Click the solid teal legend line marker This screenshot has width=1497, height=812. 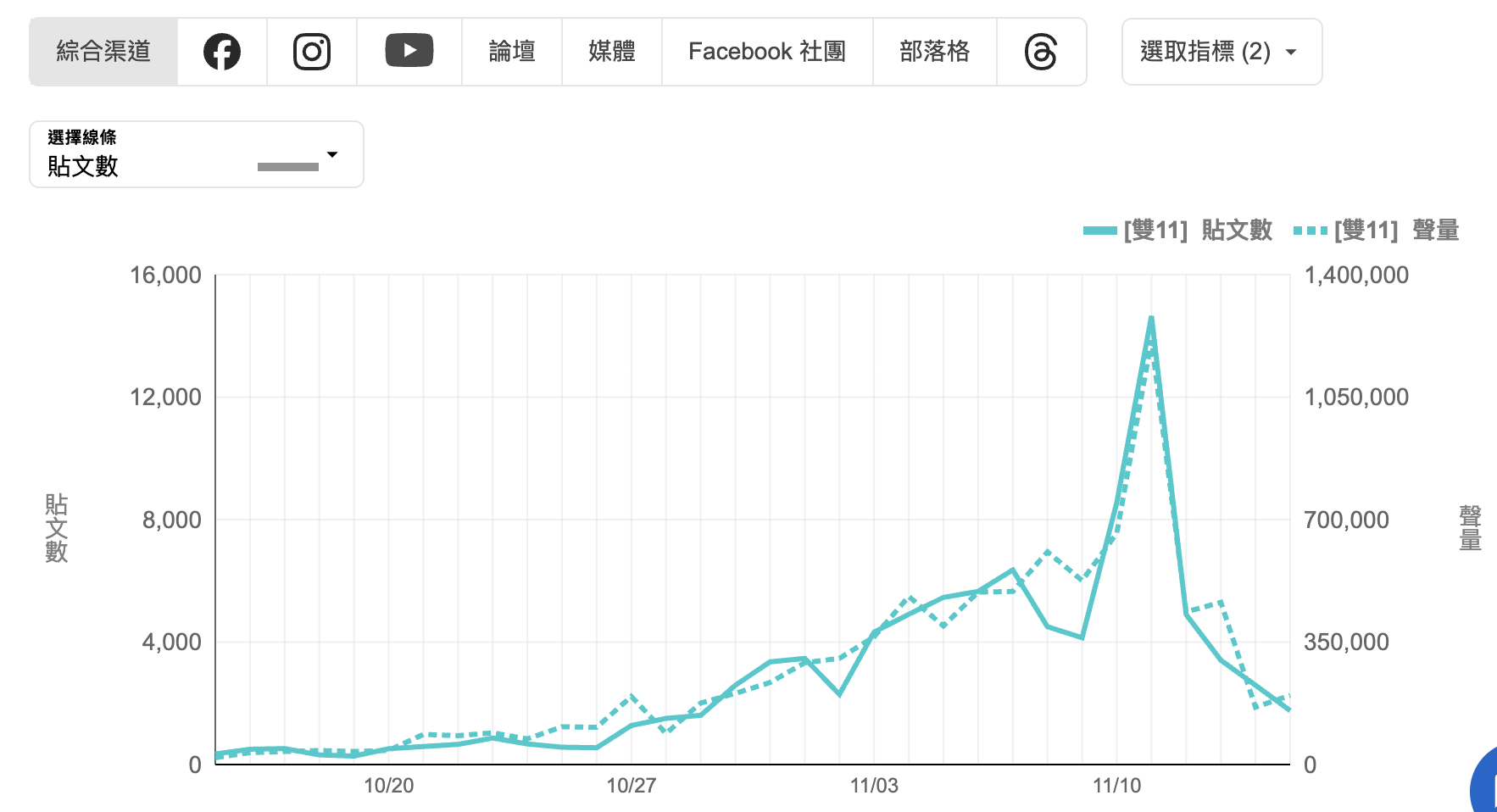(1100, 231)
